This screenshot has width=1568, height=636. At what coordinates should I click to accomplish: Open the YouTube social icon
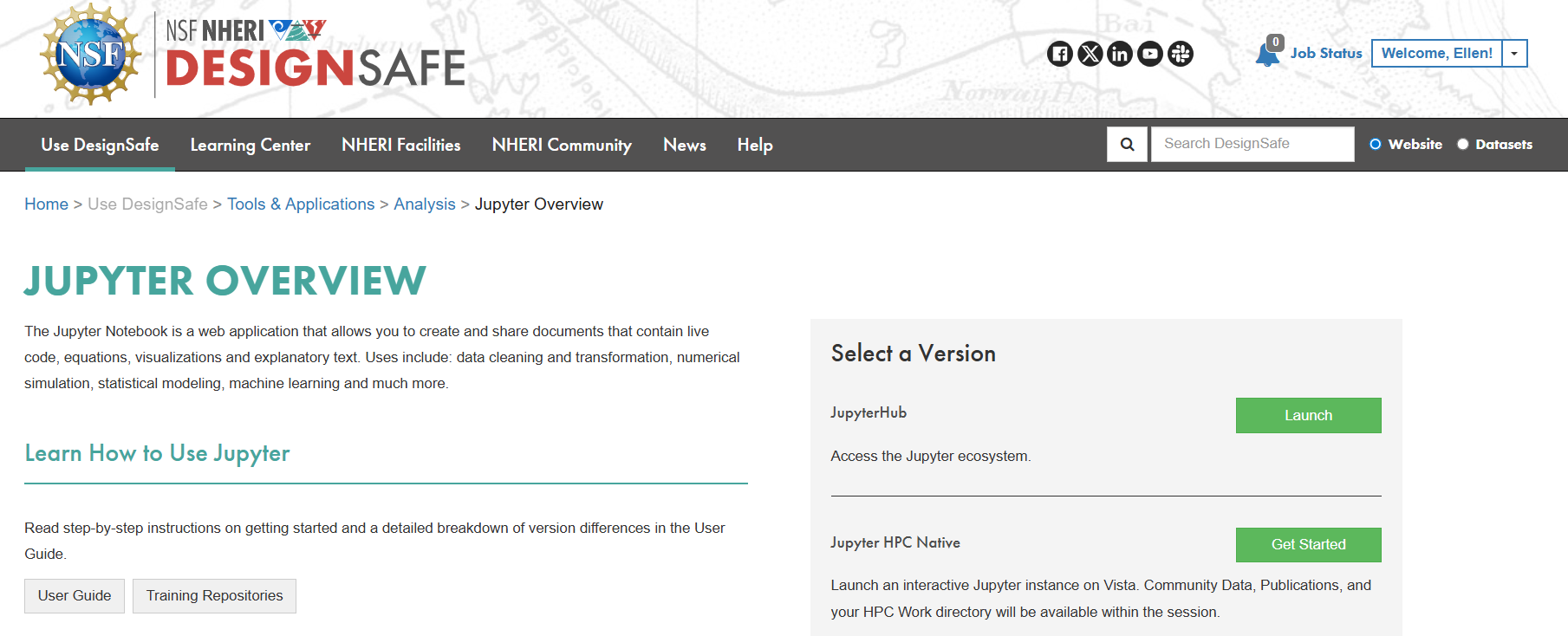[1150, 54]
